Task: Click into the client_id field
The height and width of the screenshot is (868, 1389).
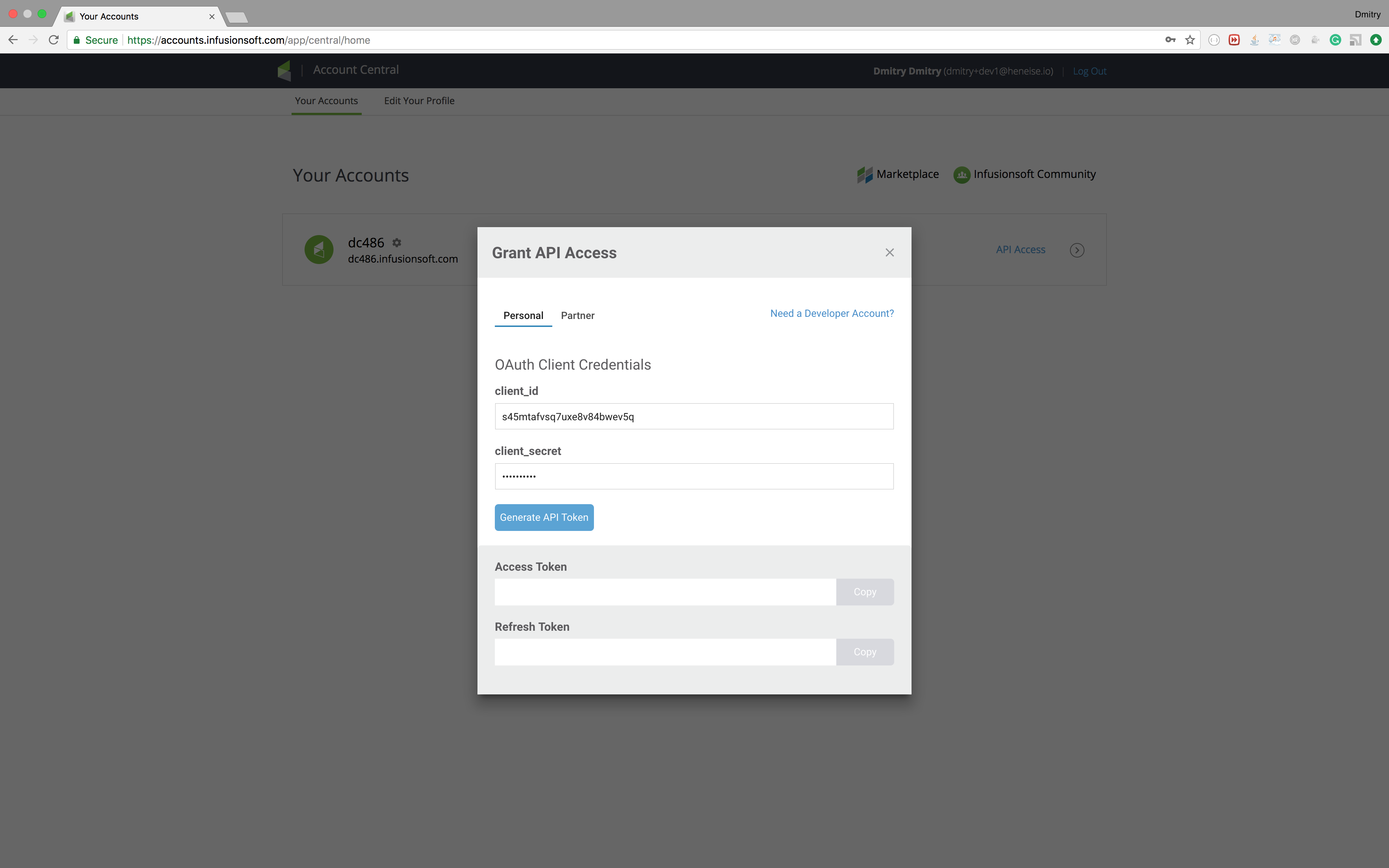Action: [693, 416]
